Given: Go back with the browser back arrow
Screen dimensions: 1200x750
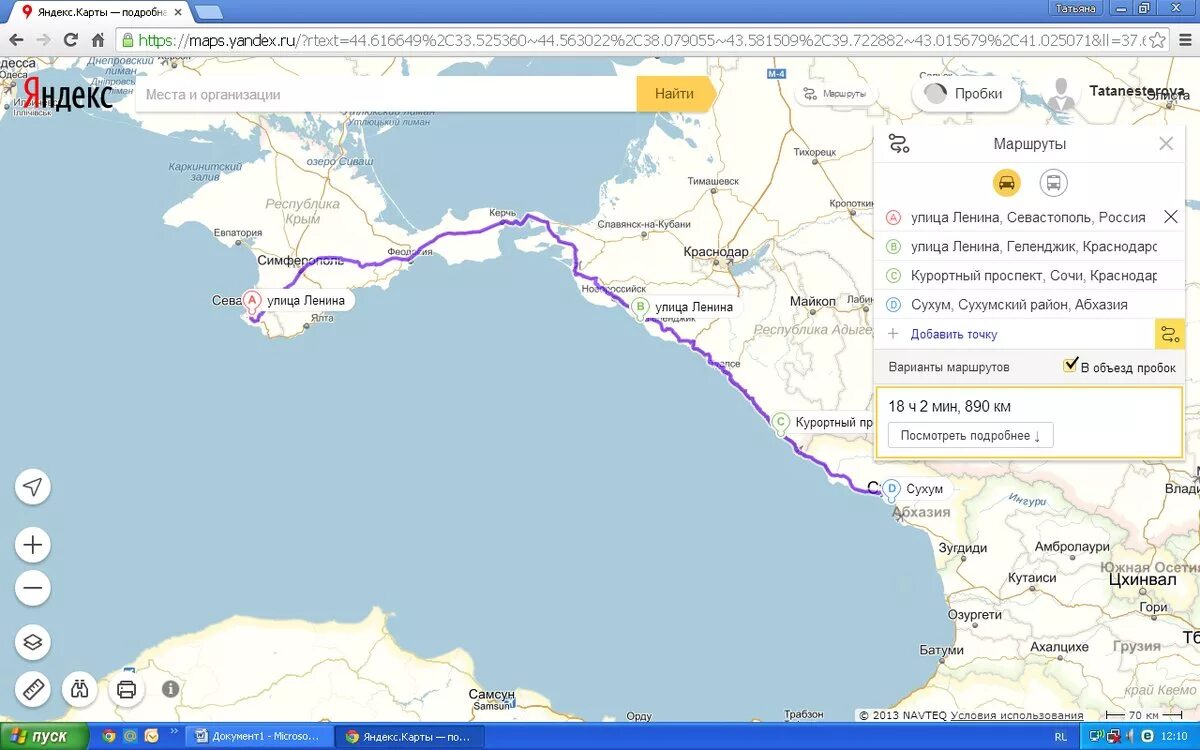Looking at the screenshot, I should [x=16, y=40].
